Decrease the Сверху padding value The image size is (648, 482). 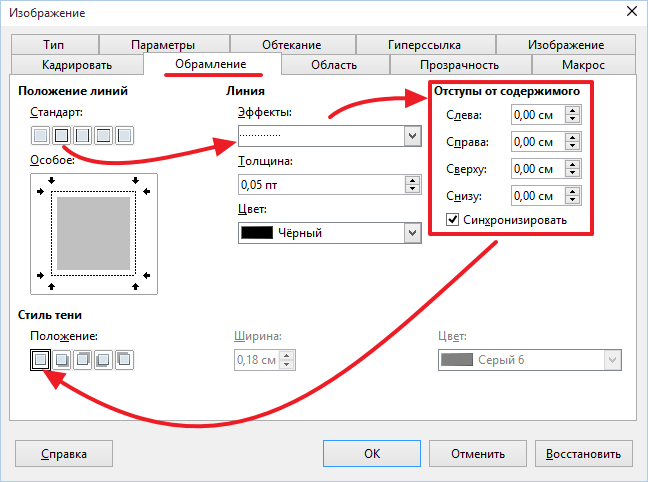point(572,173)
